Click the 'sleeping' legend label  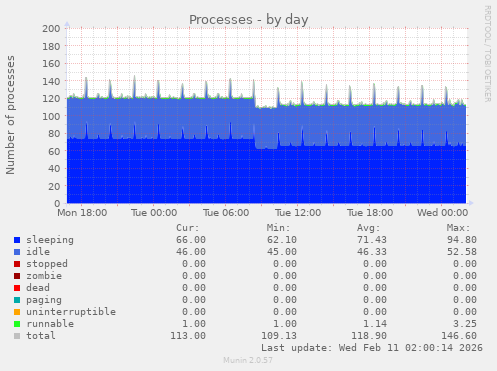point(50,240)
